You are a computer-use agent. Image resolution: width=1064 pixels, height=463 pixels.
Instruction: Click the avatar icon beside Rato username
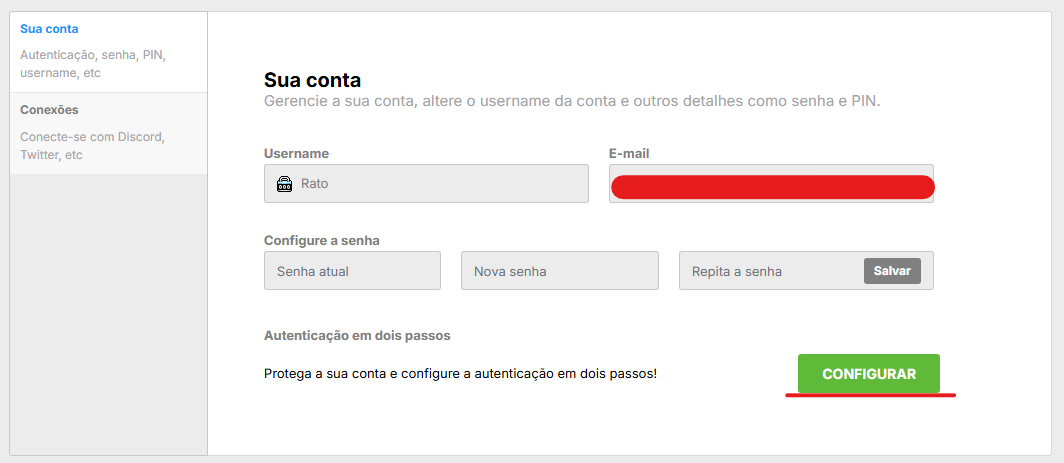[x=284, y=184]
